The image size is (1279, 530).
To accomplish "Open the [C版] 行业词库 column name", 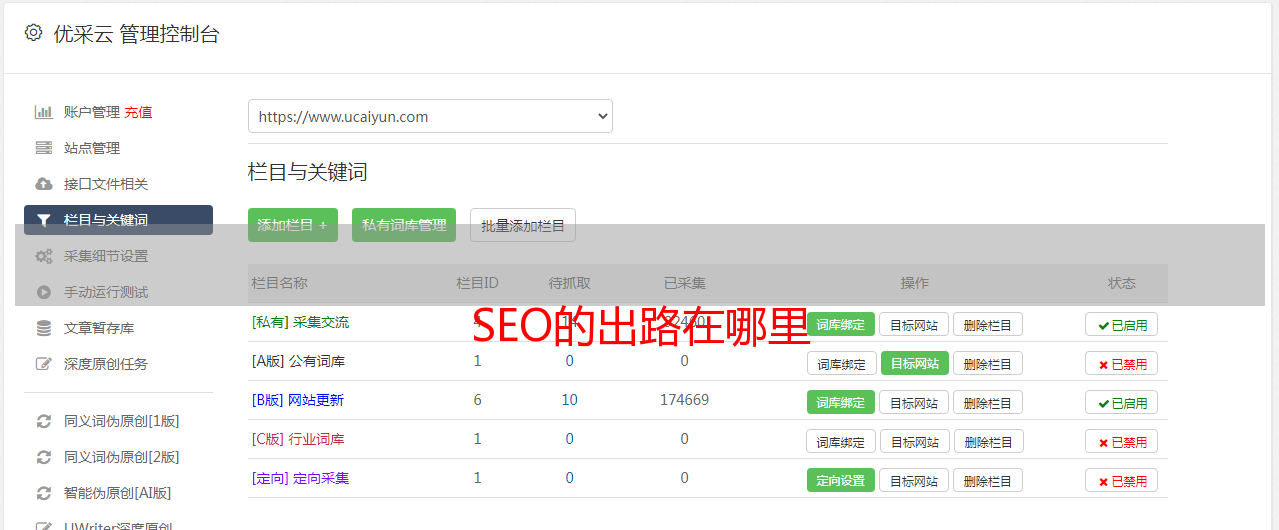I will (298, 439).
